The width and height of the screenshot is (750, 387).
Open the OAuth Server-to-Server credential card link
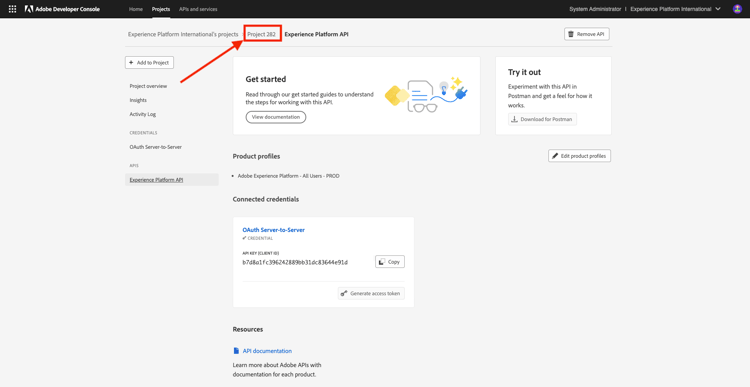click(274, 230)
